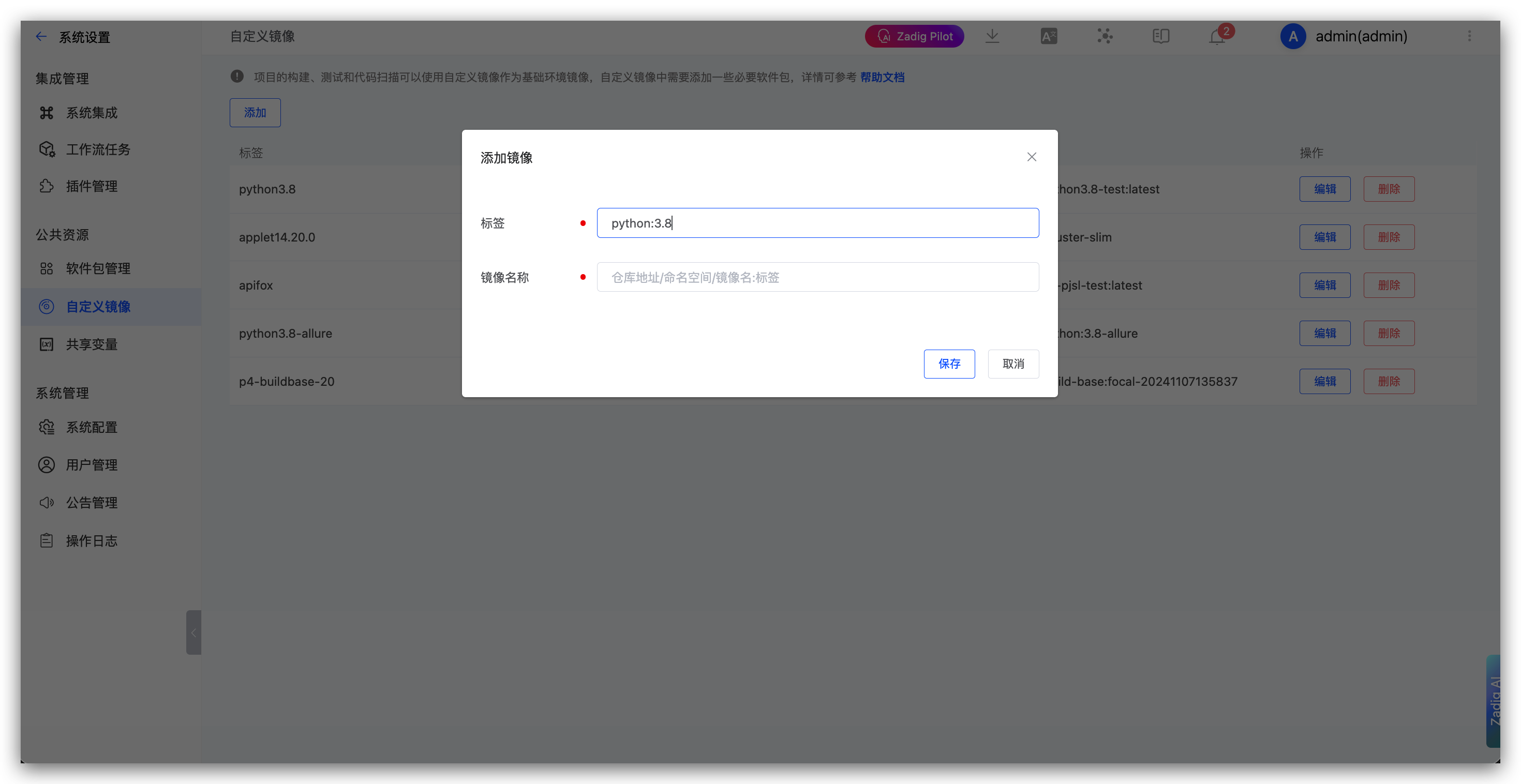Open 操作日志 from the sidebar
Image resolution: width=1521 pixels, height=784 pixels.
pos(92,540)
